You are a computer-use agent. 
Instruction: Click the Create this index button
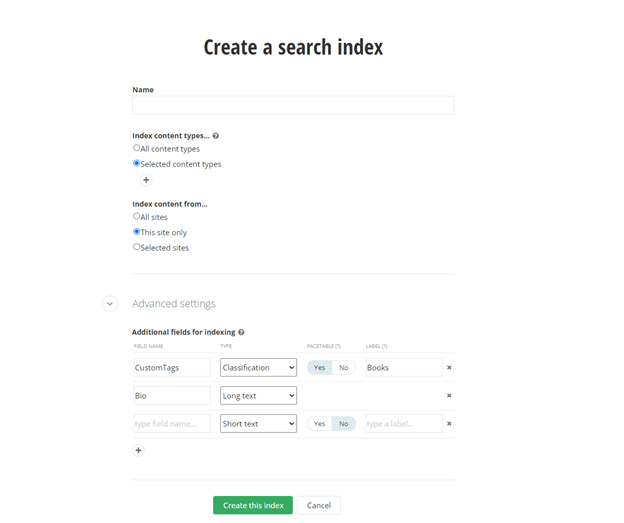(x=253, y=505)
